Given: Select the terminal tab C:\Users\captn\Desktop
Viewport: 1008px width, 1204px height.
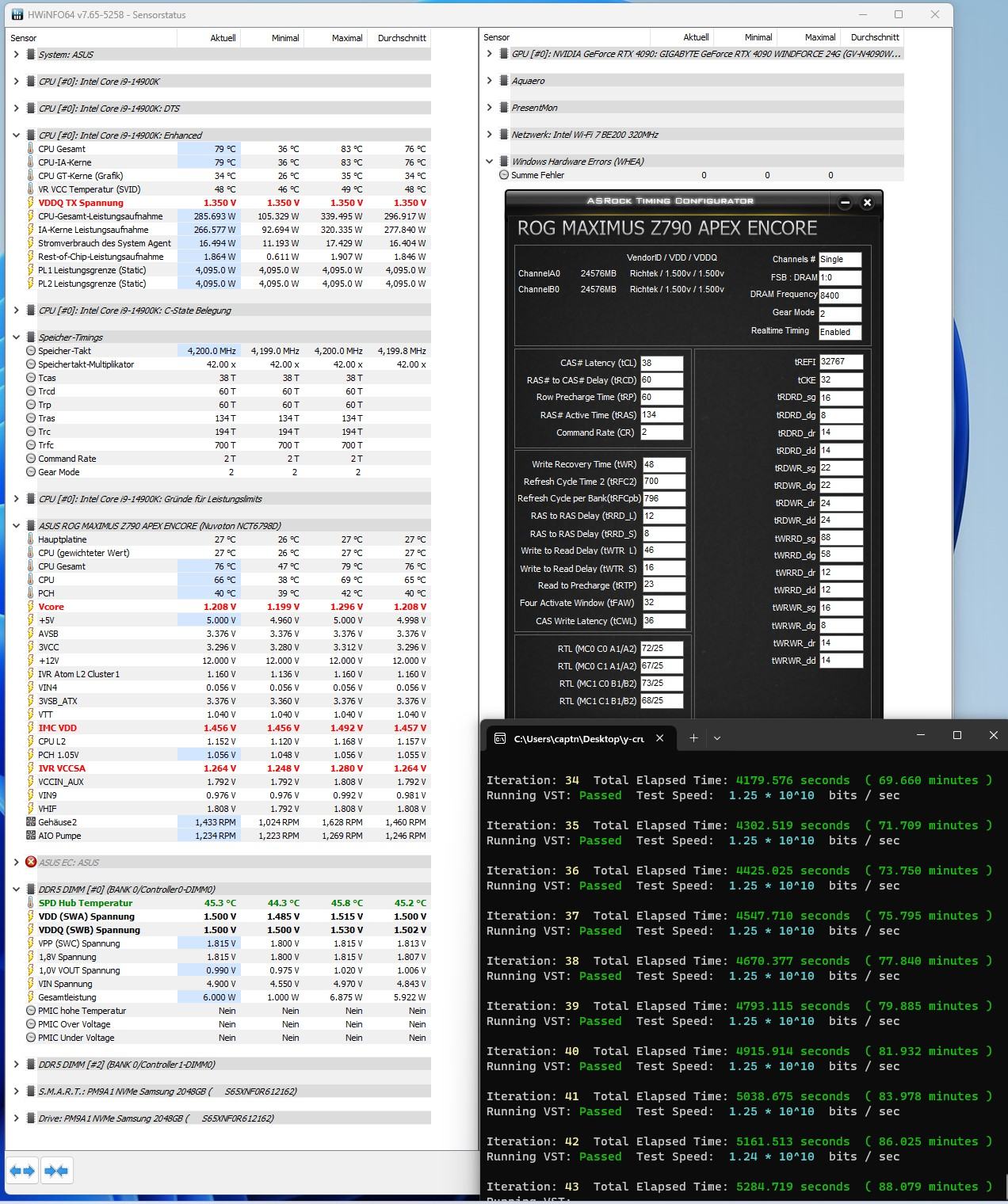Looking at the screenshot, I should click(x=579, y=738).
